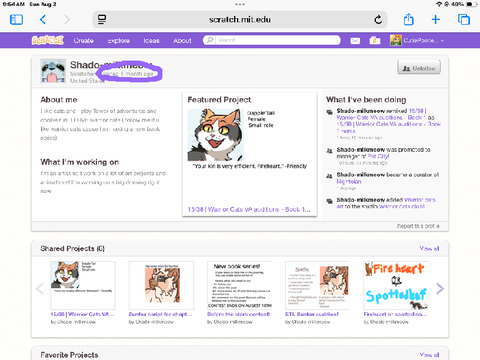This screenshot has height=360, width=480.
Task: Open the featured project cat thumbnail
Action: [216, 135]
